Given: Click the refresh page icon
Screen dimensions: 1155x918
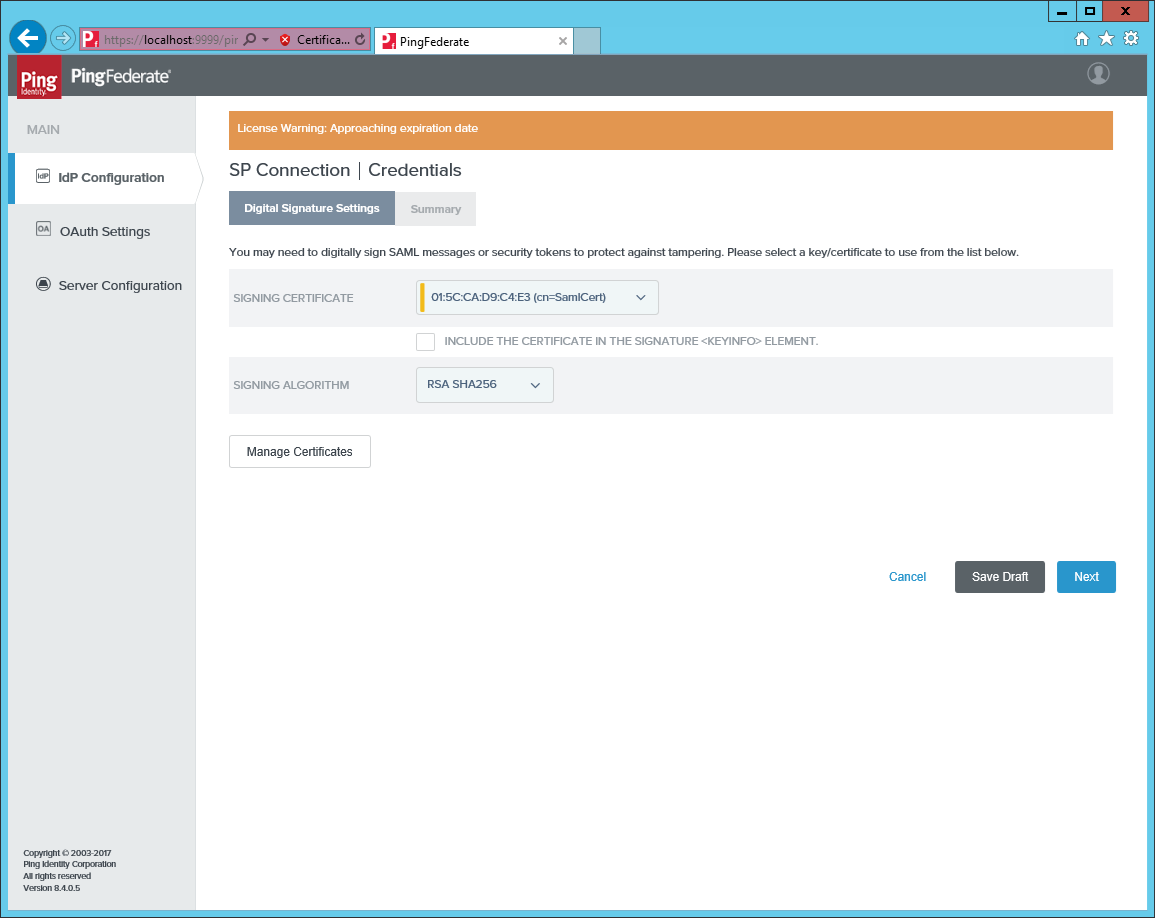Looking at the screenshot, I should tap(360, 40).
